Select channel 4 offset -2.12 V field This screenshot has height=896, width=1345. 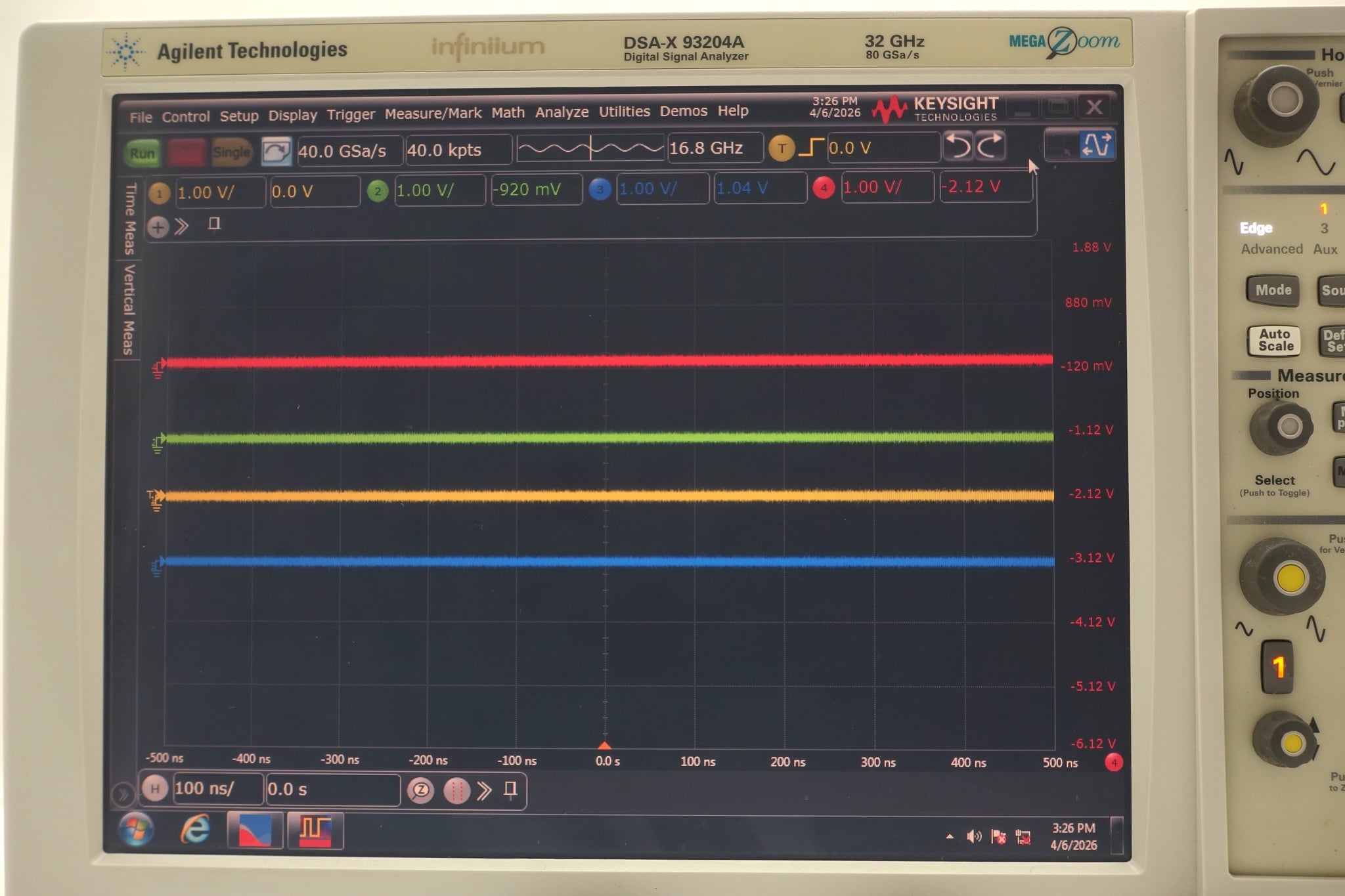click(x=985, y=186)
